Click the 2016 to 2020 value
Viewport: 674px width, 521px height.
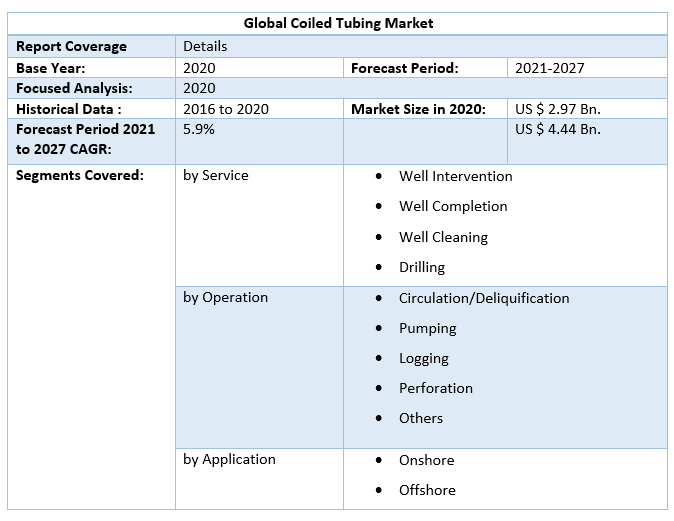(226, 108)
